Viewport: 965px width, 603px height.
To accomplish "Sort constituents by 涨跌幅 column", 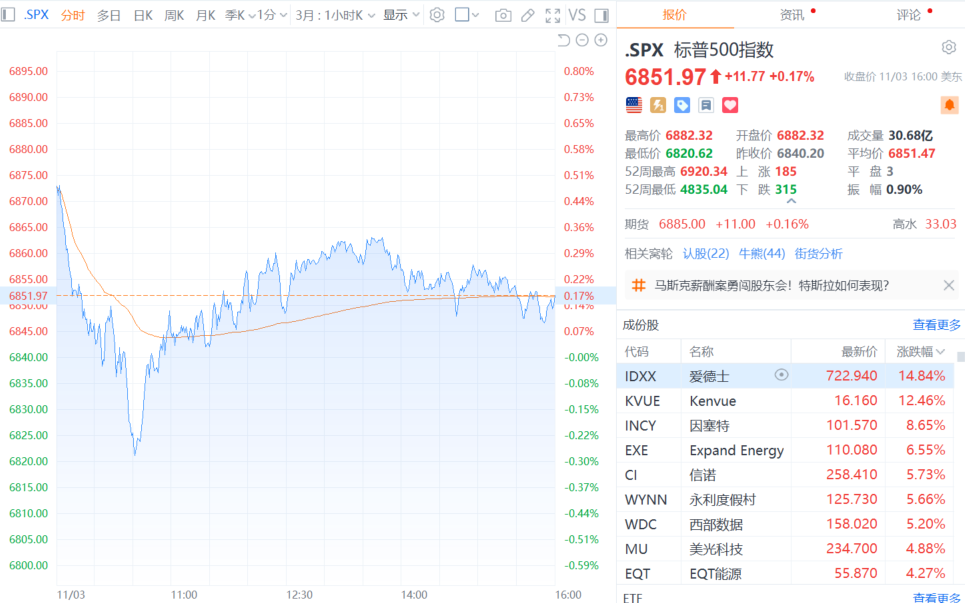I will (920, 352).
